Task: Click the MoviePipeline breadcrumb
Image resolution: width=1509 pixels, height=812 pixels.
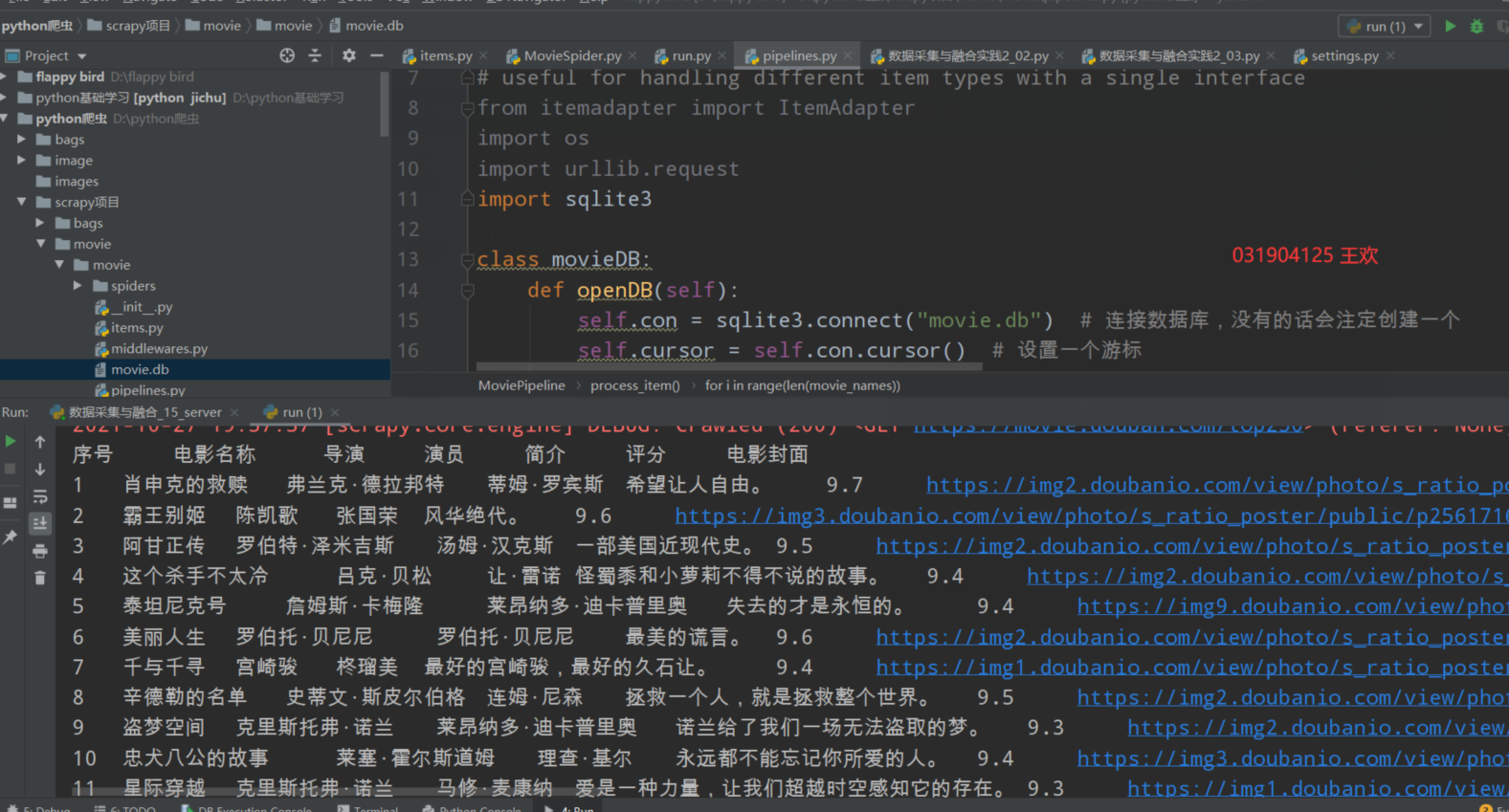Action: (x=521, y=385)
